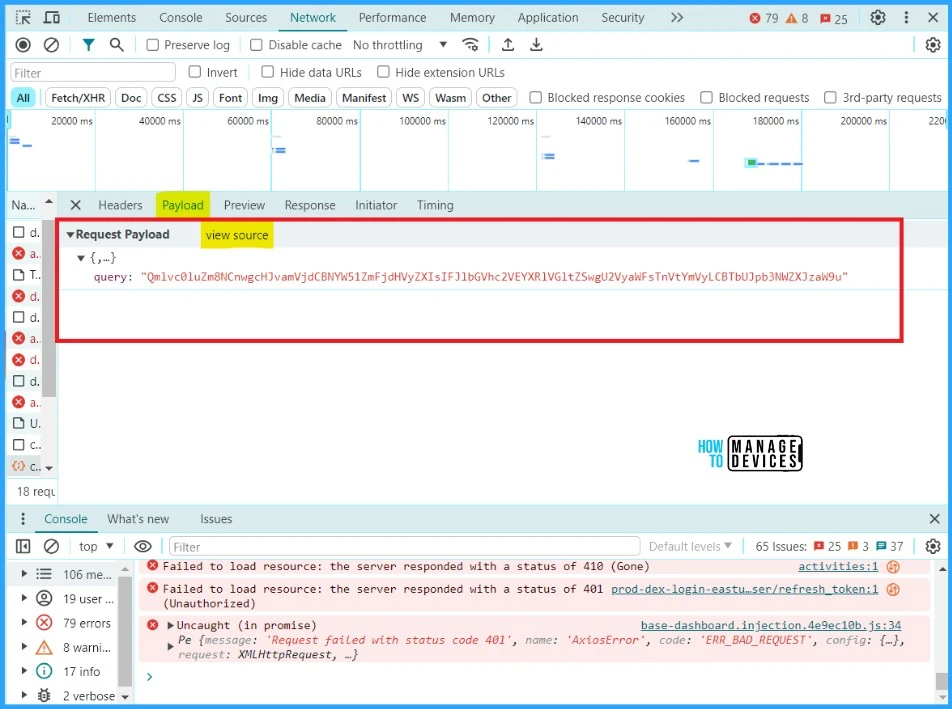952x709 pixels.
Task: Expand the 8 warnings sidebar group
Action: 24,646
